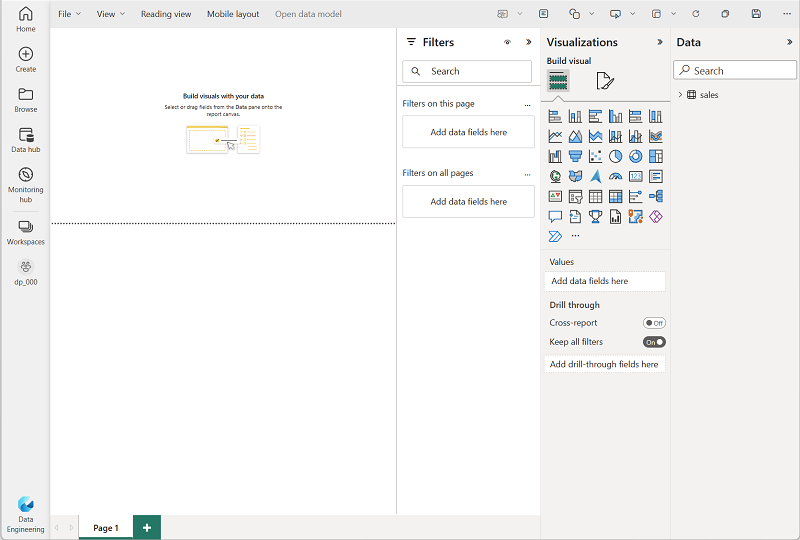The width and height of the screenshot is (800, 540).
Task: Toggle Cross-report drill through switch
Action: tap(654, 323)
